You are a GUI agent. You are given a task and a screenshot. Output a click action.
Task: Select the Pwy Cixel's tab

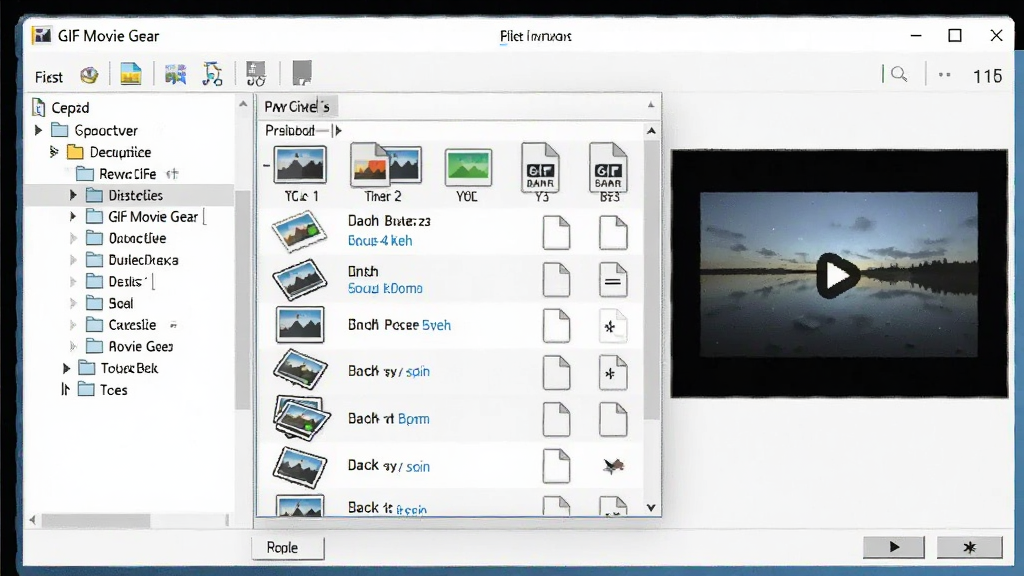297,106
